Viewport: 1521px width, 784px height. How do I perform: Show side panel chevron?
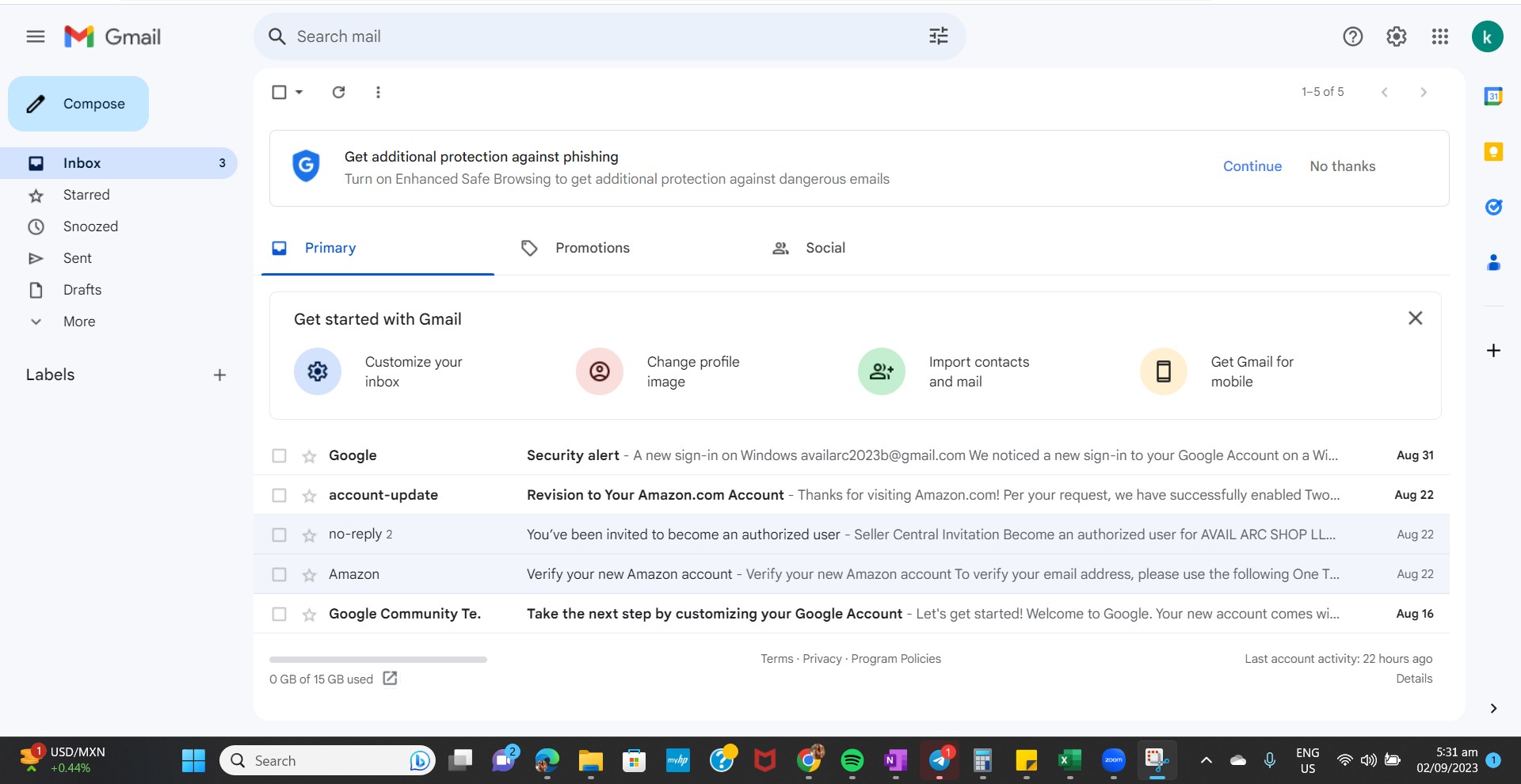[x=1493, y=708]
